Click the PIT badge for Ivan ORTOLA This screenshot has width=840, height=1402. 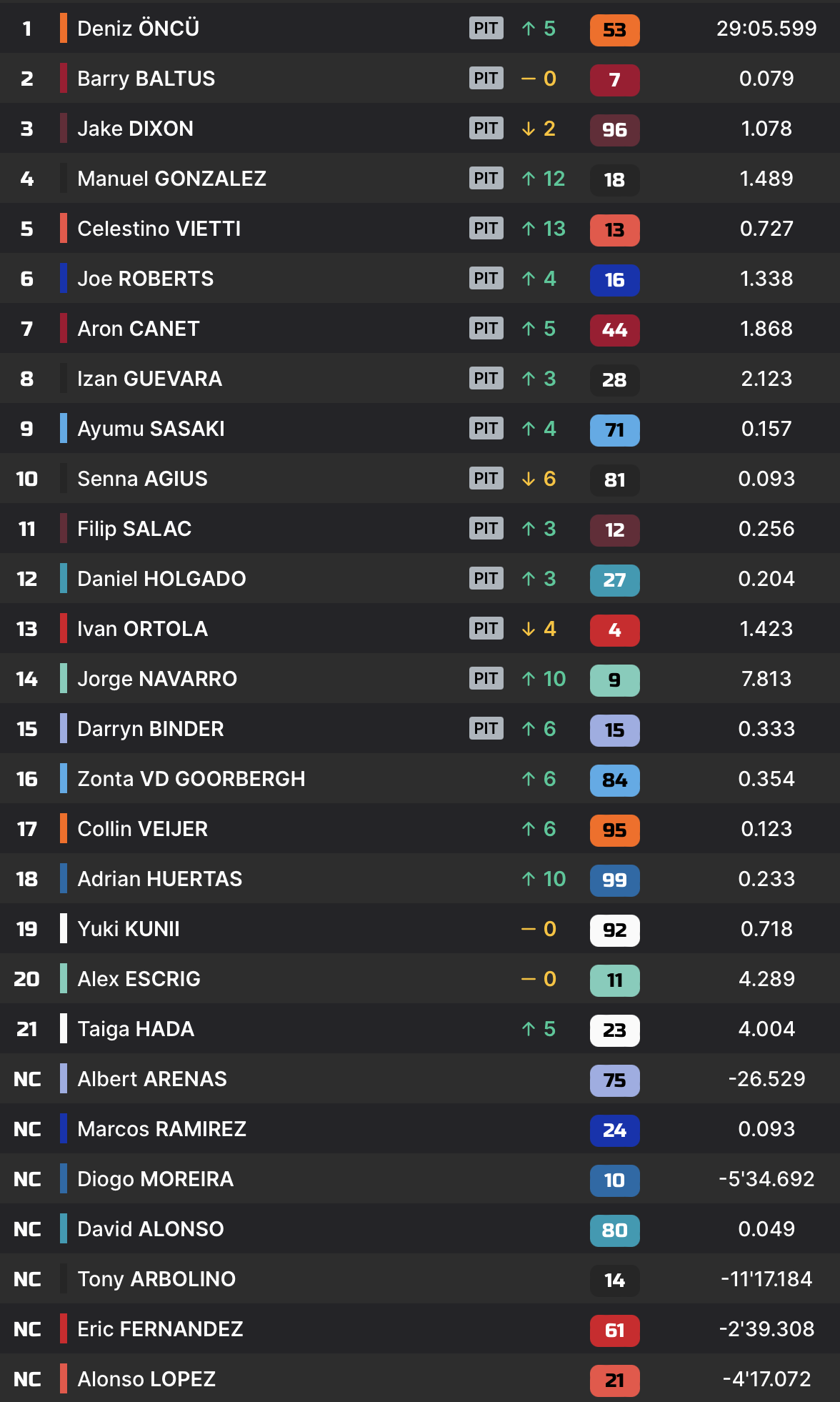pyautogui.click(x=486, y=629)
